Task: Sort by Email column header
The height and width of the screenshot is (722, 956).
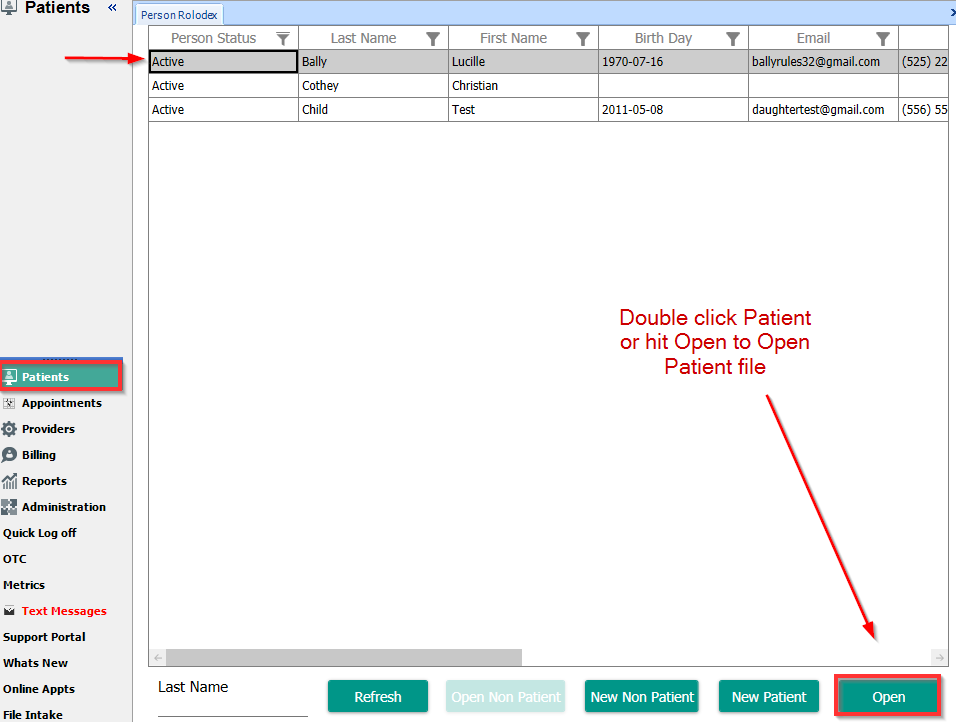Action: click(x=813, y=38)
